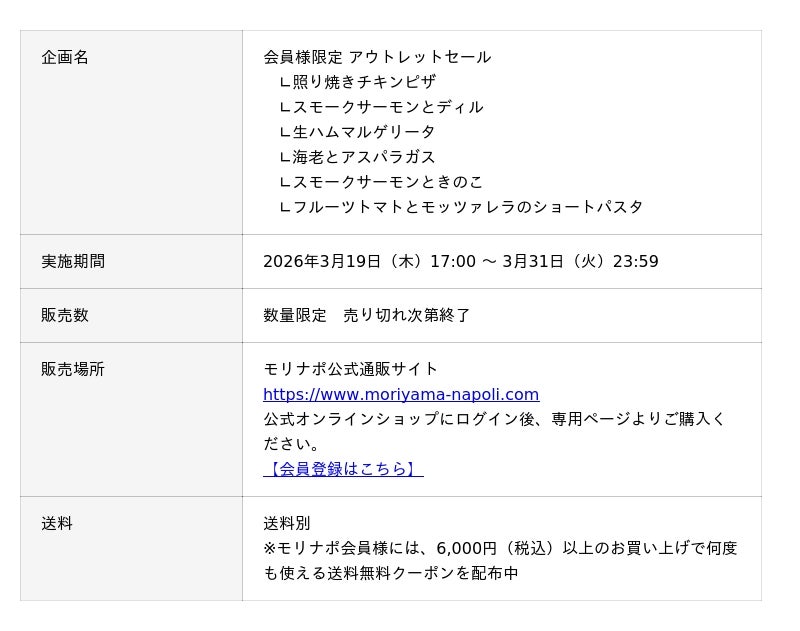The image size is (800, 631).
Task: Open the moriyama-napoli.com website link
Action: (x=401, y=394)
